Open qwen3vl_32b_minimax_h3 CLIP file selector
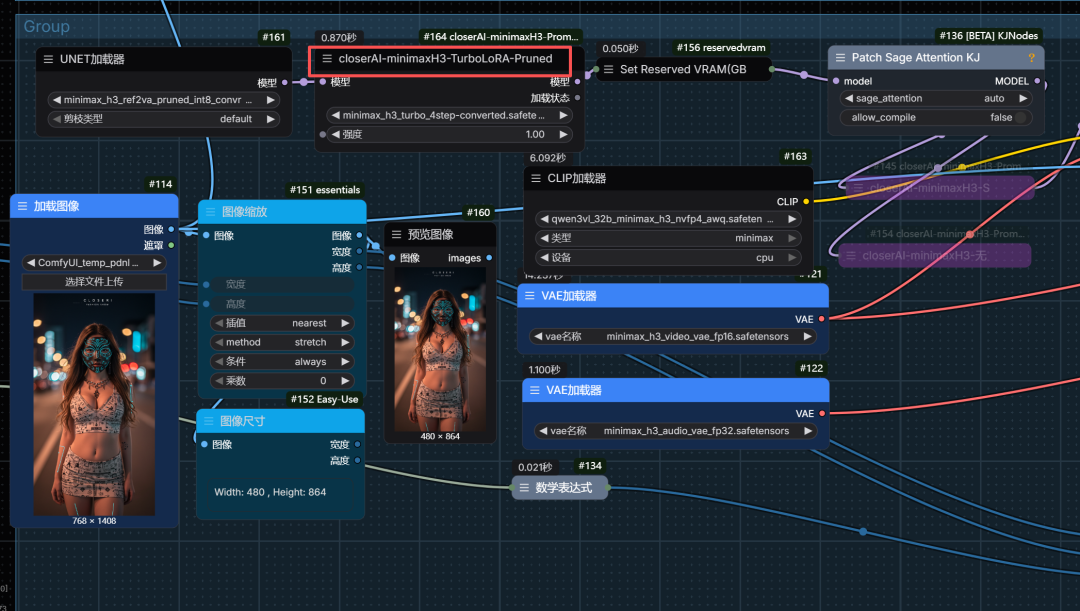This screenshot has width=1080, height=611. 667,219
